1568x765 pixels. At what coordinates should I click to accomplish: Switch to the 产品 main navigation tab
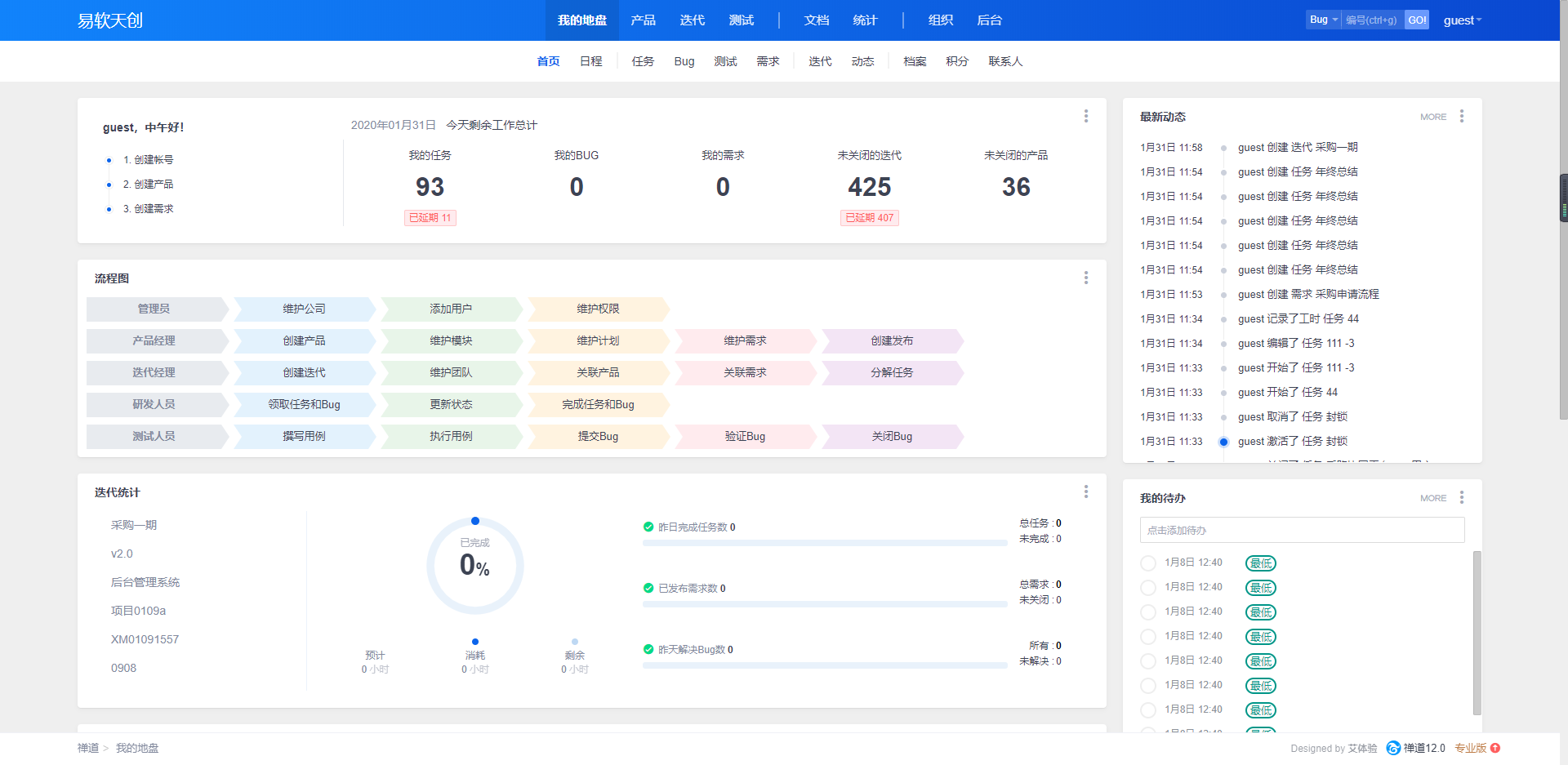pyautogui.click(x=644, y=20)
